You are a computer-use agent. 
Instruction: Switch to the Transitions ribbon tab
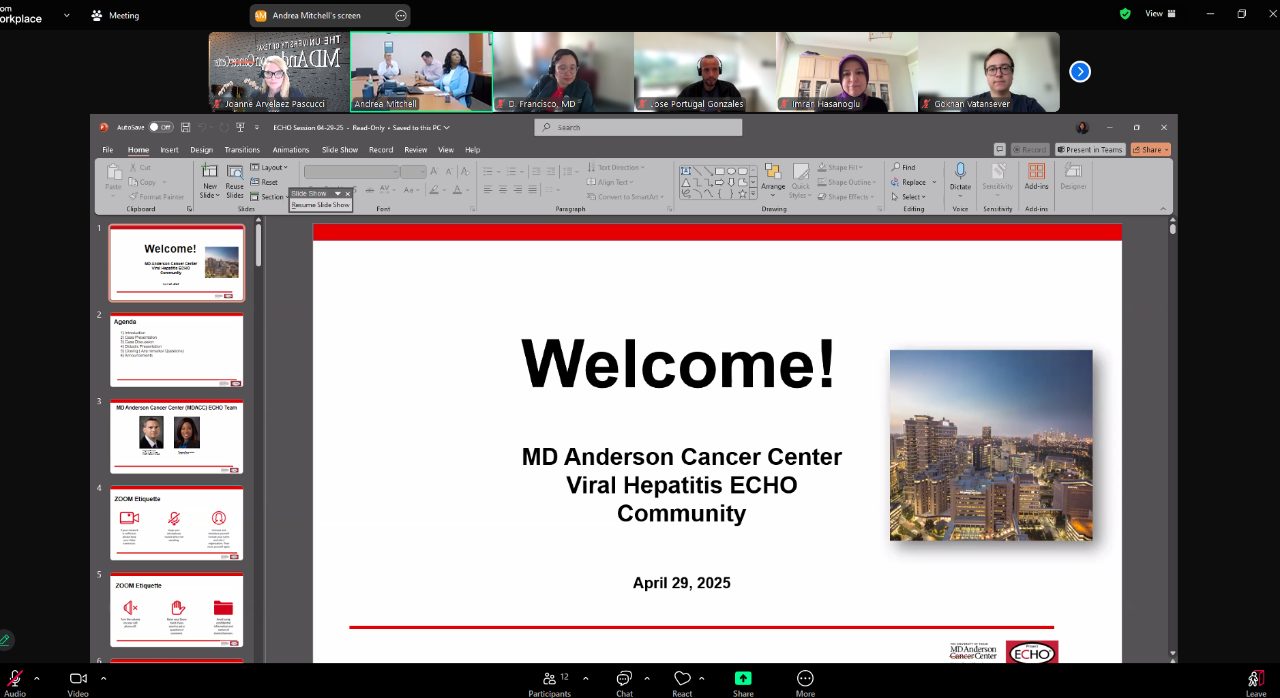click(242, 150)
